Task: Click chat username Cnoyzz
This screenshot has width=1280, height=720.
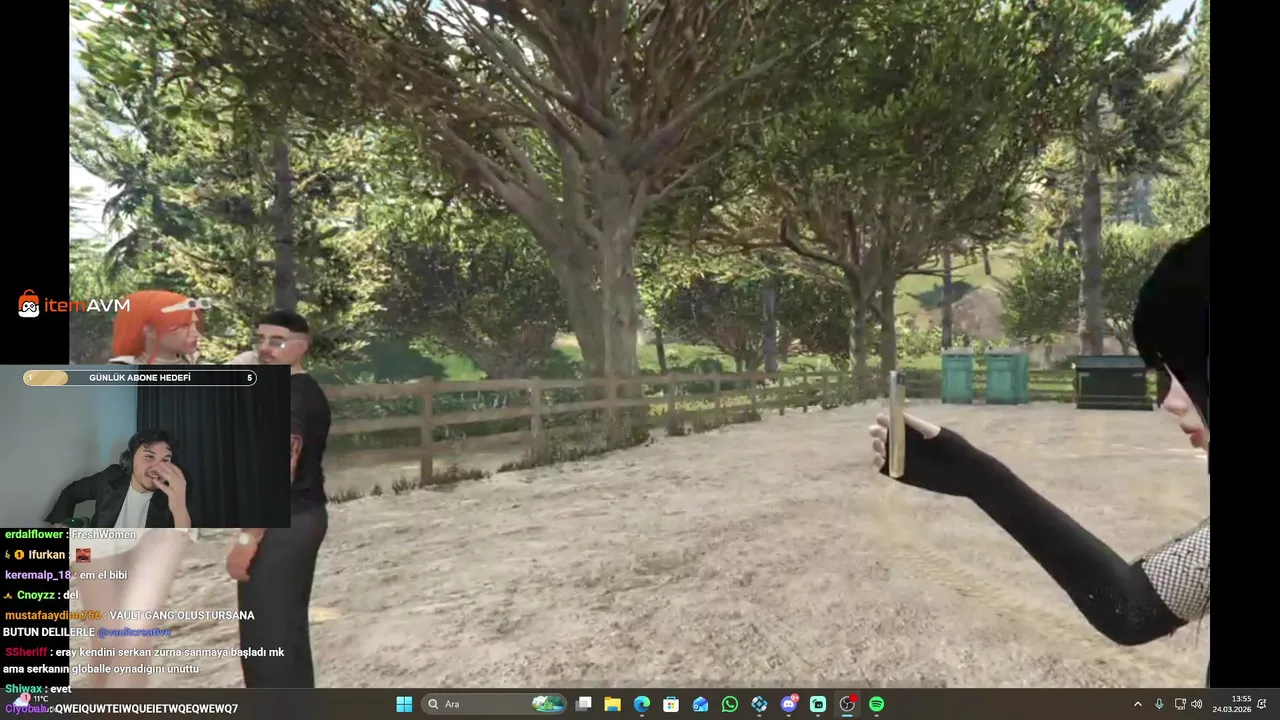Action: point(35,595)
